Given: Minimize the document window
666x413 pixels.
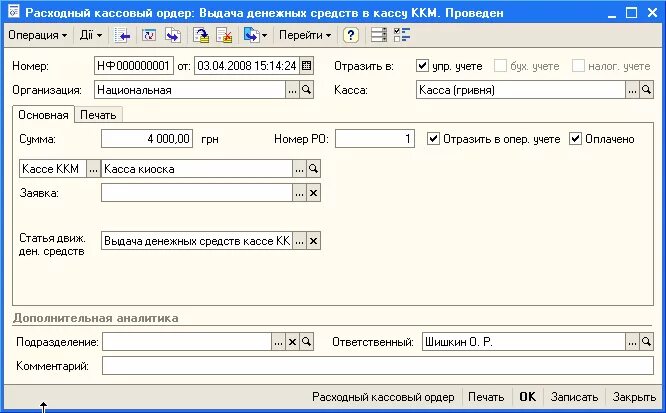Looking at the screenshot, I should click(x=612, y=14).
